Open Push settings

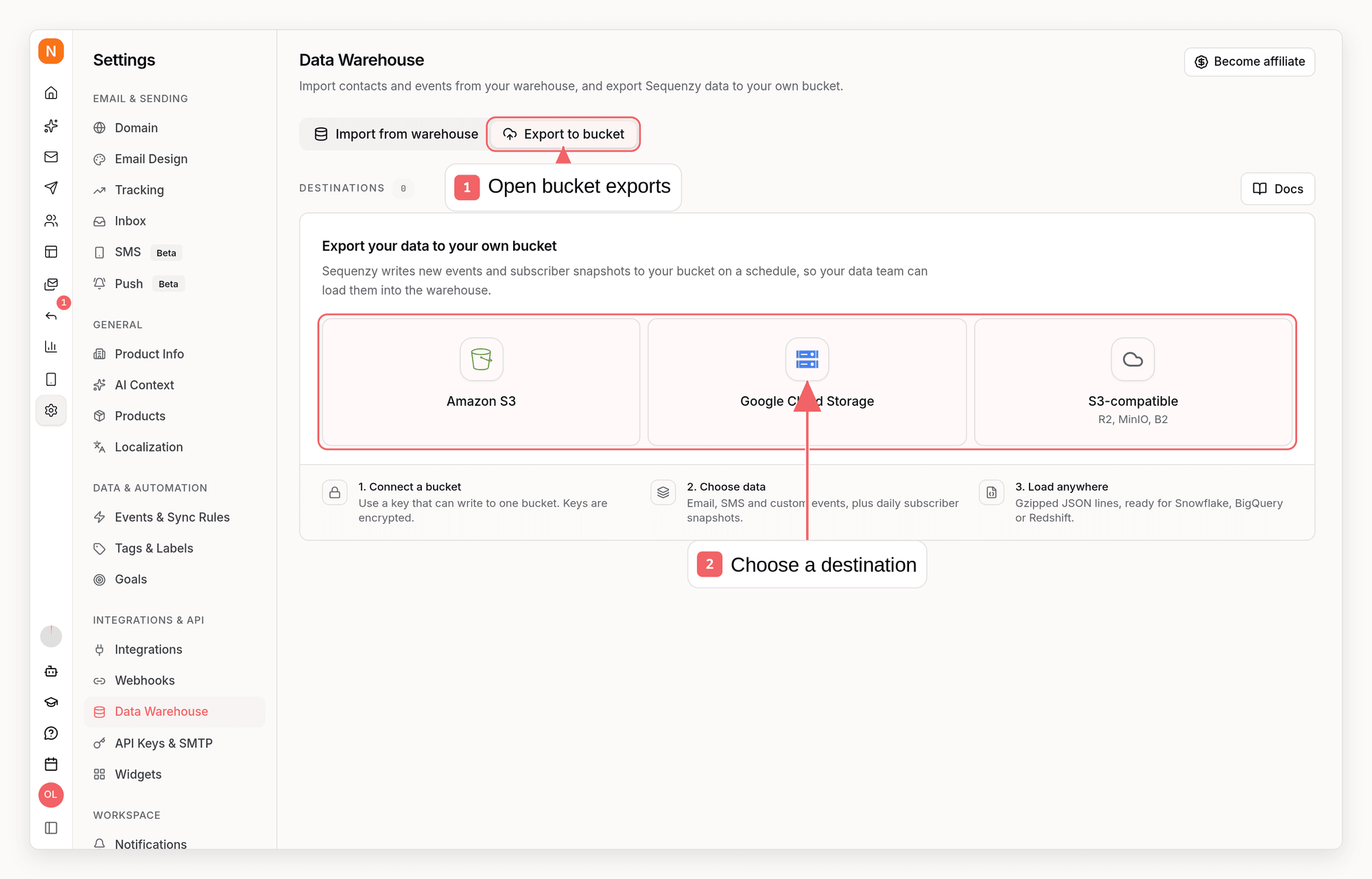174,284
